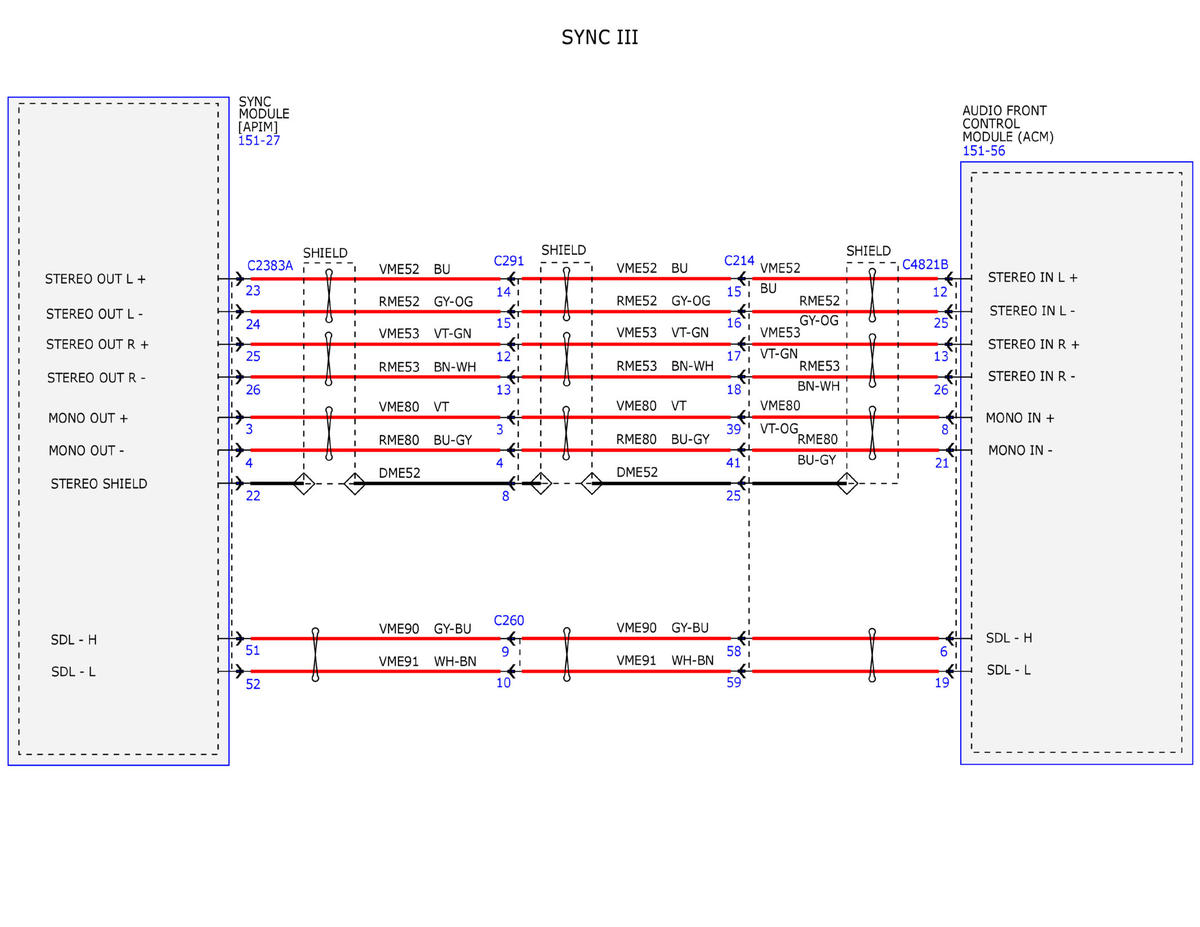
Task: Click the AUDIO FRONT CONTROL MODULE (ACM) label
Action: [x=1008, y=124]
